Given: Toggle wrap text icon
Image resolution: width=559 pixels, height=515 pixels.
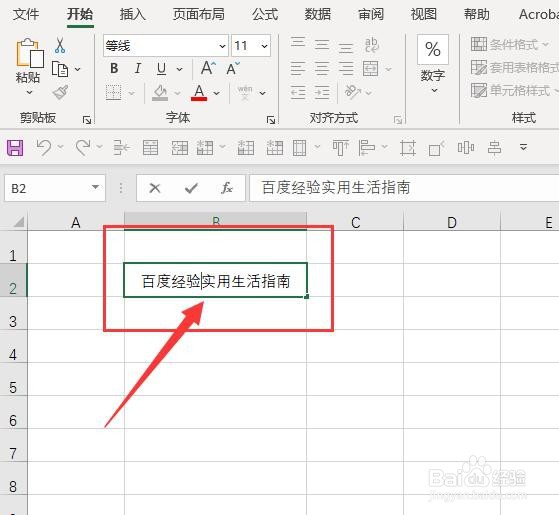Looking at the screenshot, I should [x=371, y=45].
